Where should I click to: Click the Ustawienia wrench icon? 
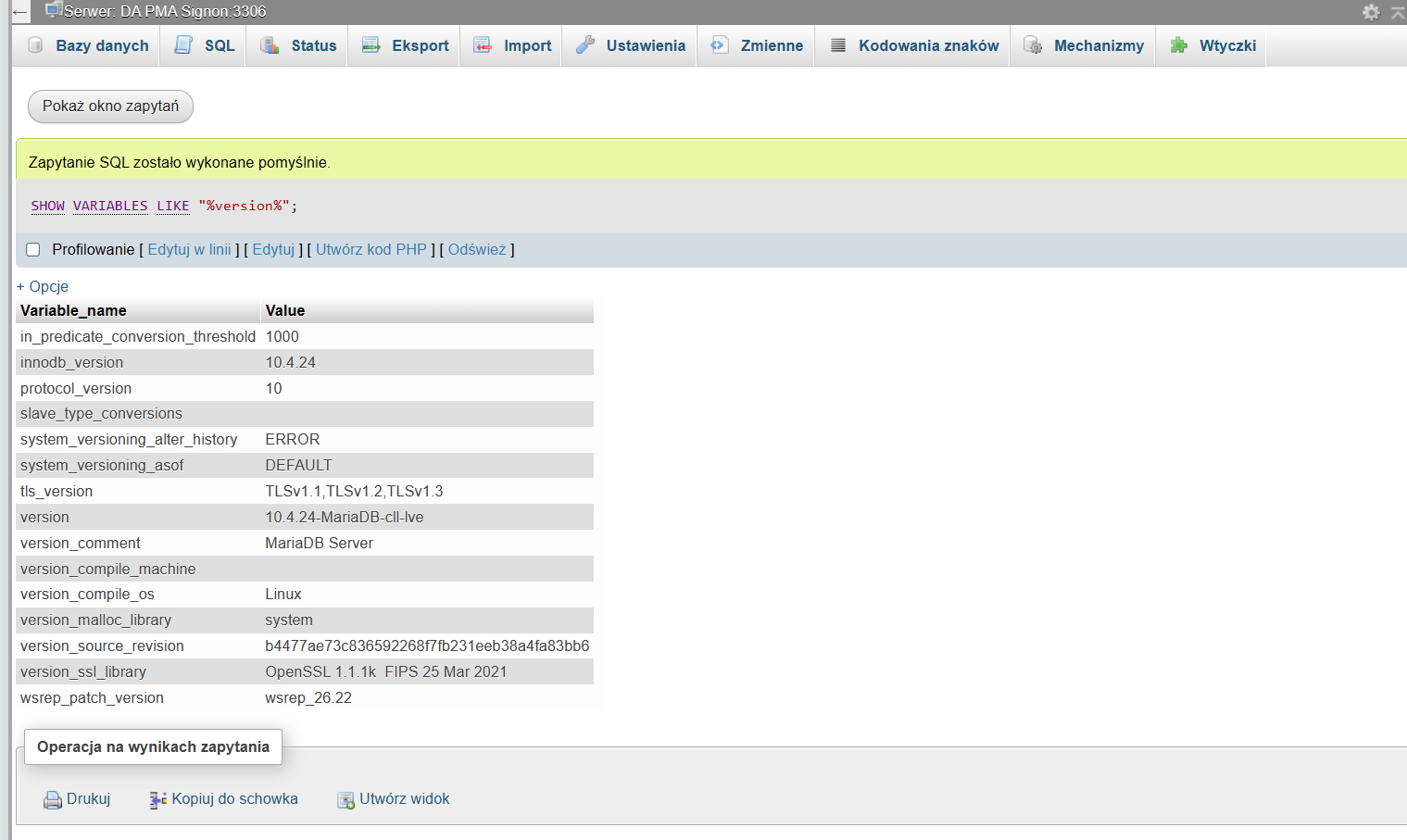pyautogui.click(x=585, y=45)
